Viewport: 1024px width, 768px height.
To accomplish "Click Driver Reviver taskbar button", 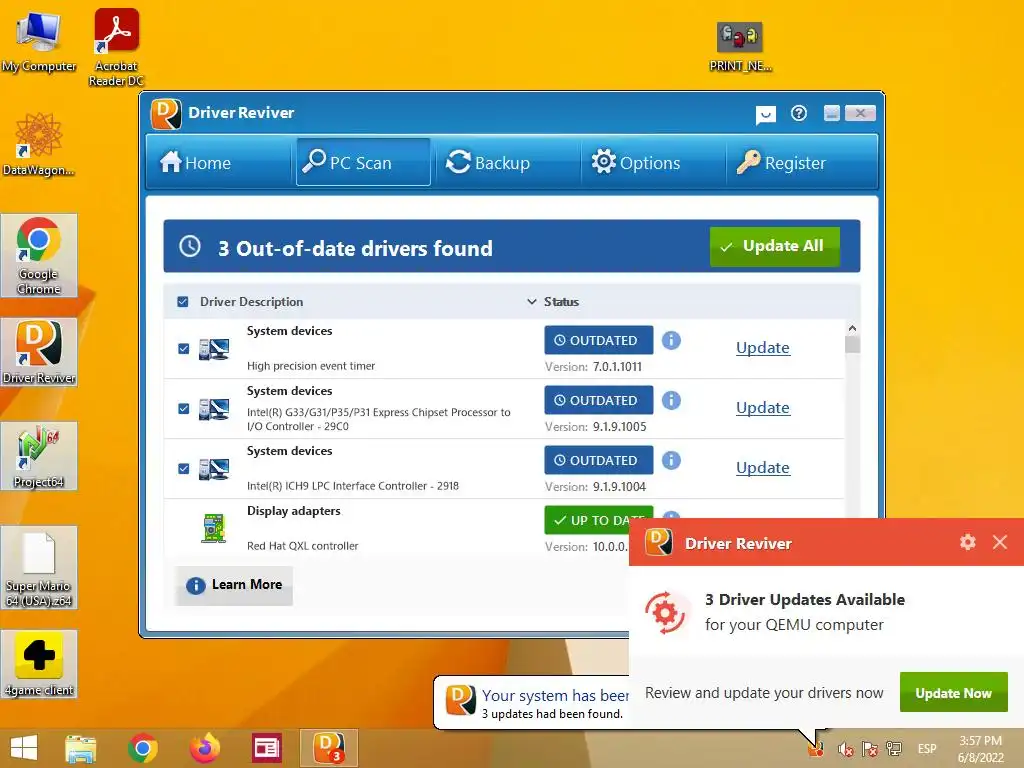I will click(328, 748).
